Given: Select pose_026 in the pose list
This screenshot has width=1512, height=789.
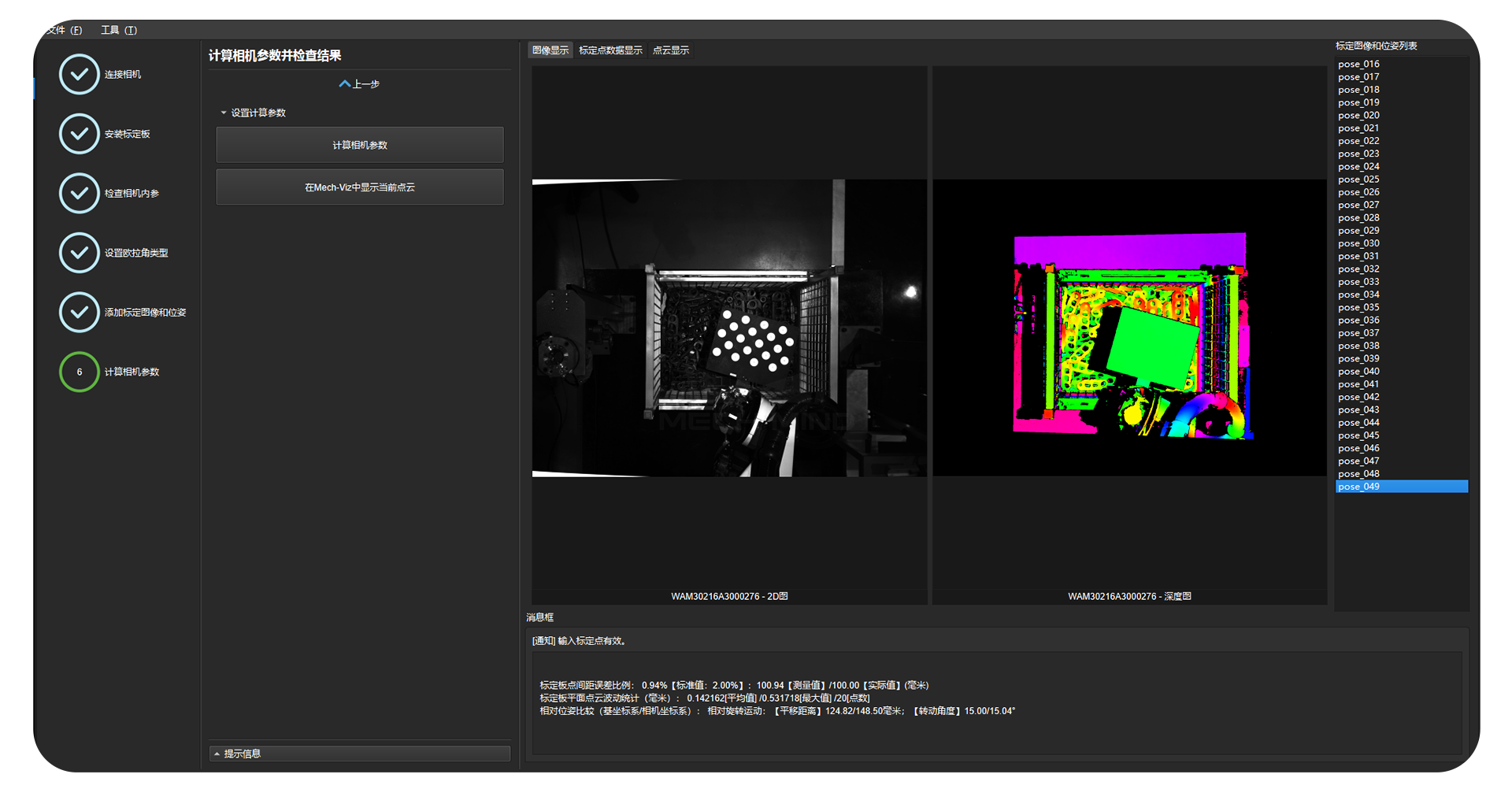Looking at the screenshot, I should pos(1402,192).
